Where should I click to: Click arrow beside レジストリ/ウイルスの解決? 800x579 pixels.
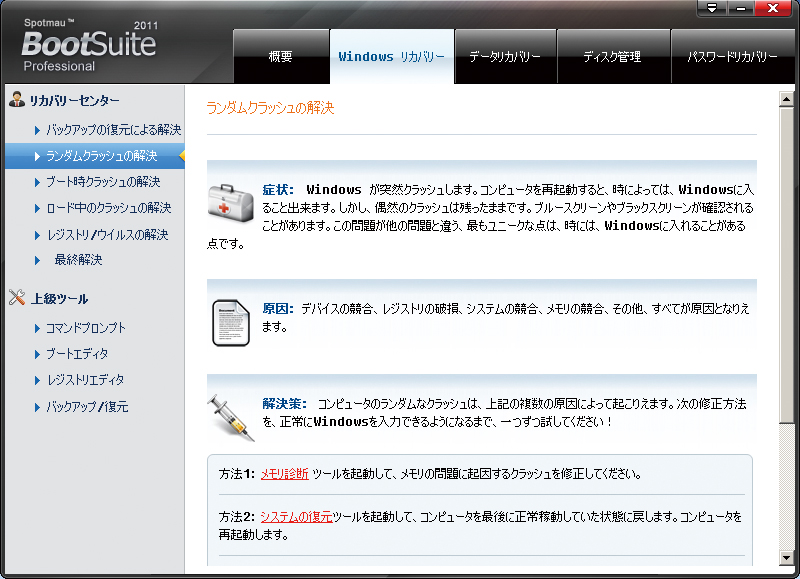coord(37,235)
